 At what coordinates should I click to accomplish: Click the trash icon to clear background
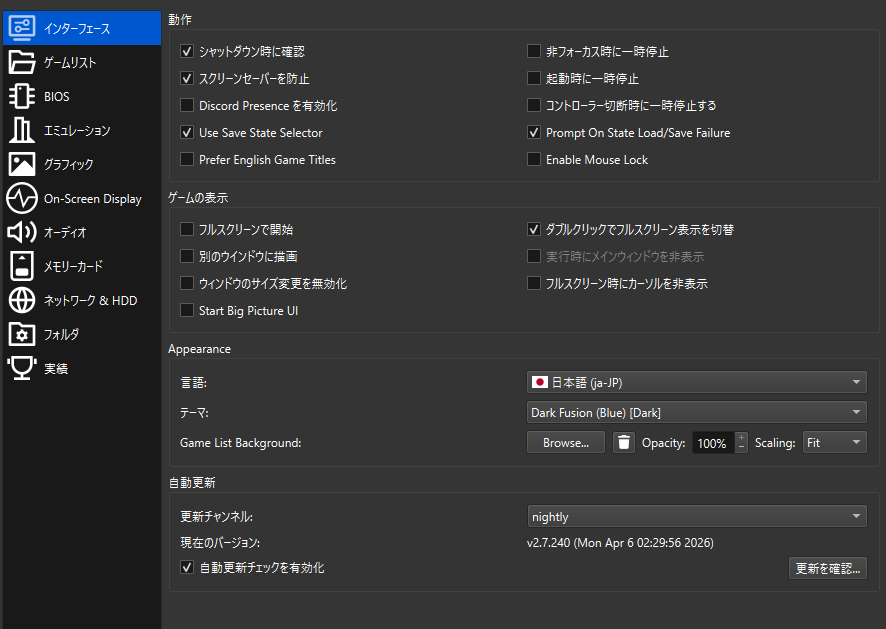[624, 442]
